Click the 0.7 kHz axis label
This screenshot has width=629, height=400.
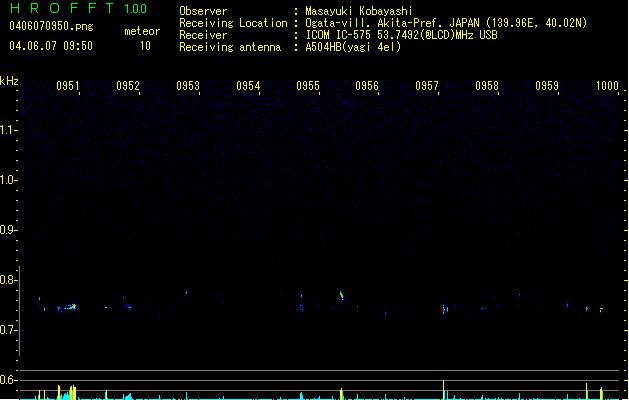point(9,330)
